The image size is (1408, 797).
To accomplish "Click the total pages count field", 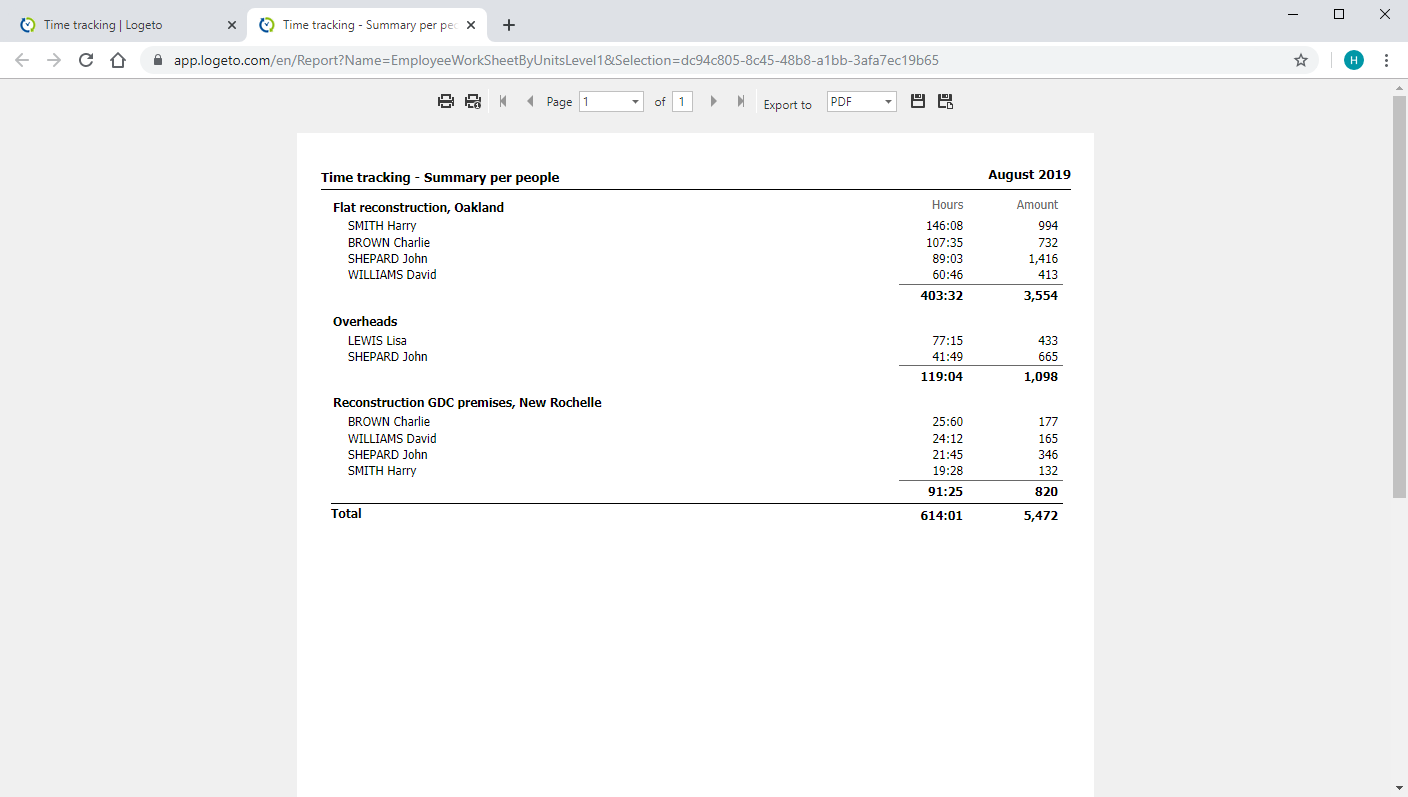I will point(682,101).
